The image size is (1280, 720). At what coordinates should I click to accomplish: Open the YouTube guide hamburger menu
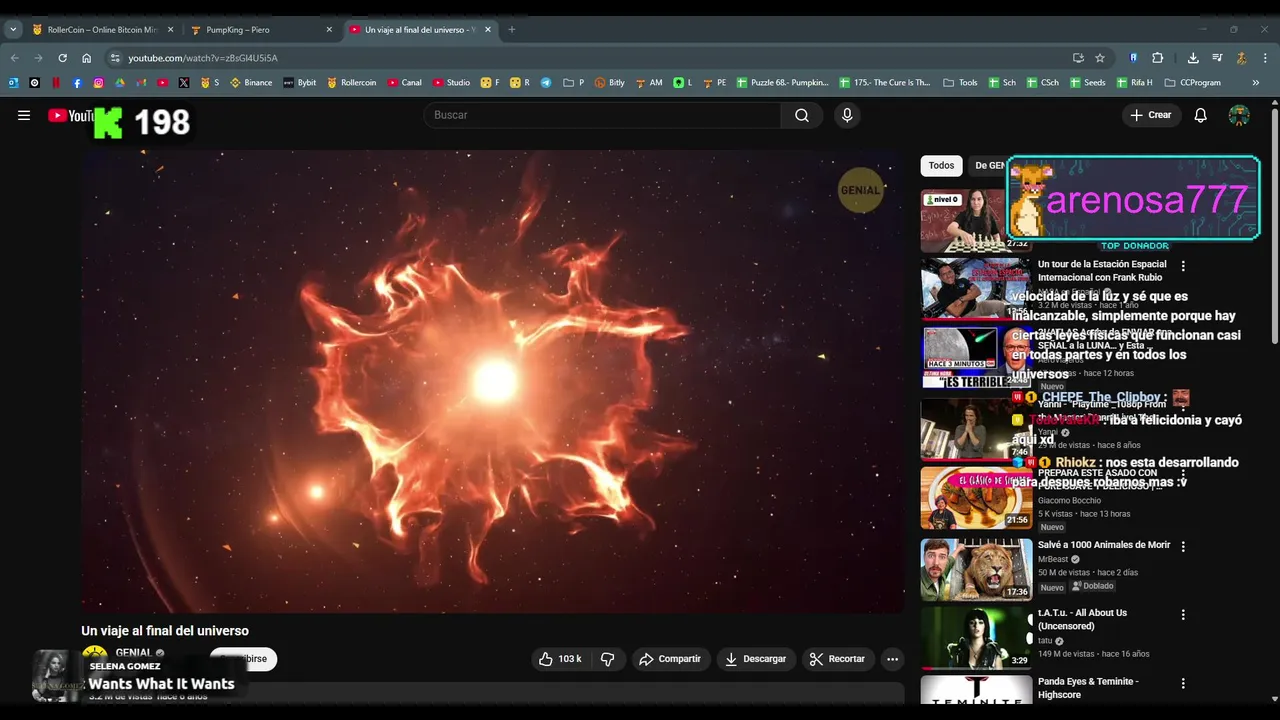point(24,115)
